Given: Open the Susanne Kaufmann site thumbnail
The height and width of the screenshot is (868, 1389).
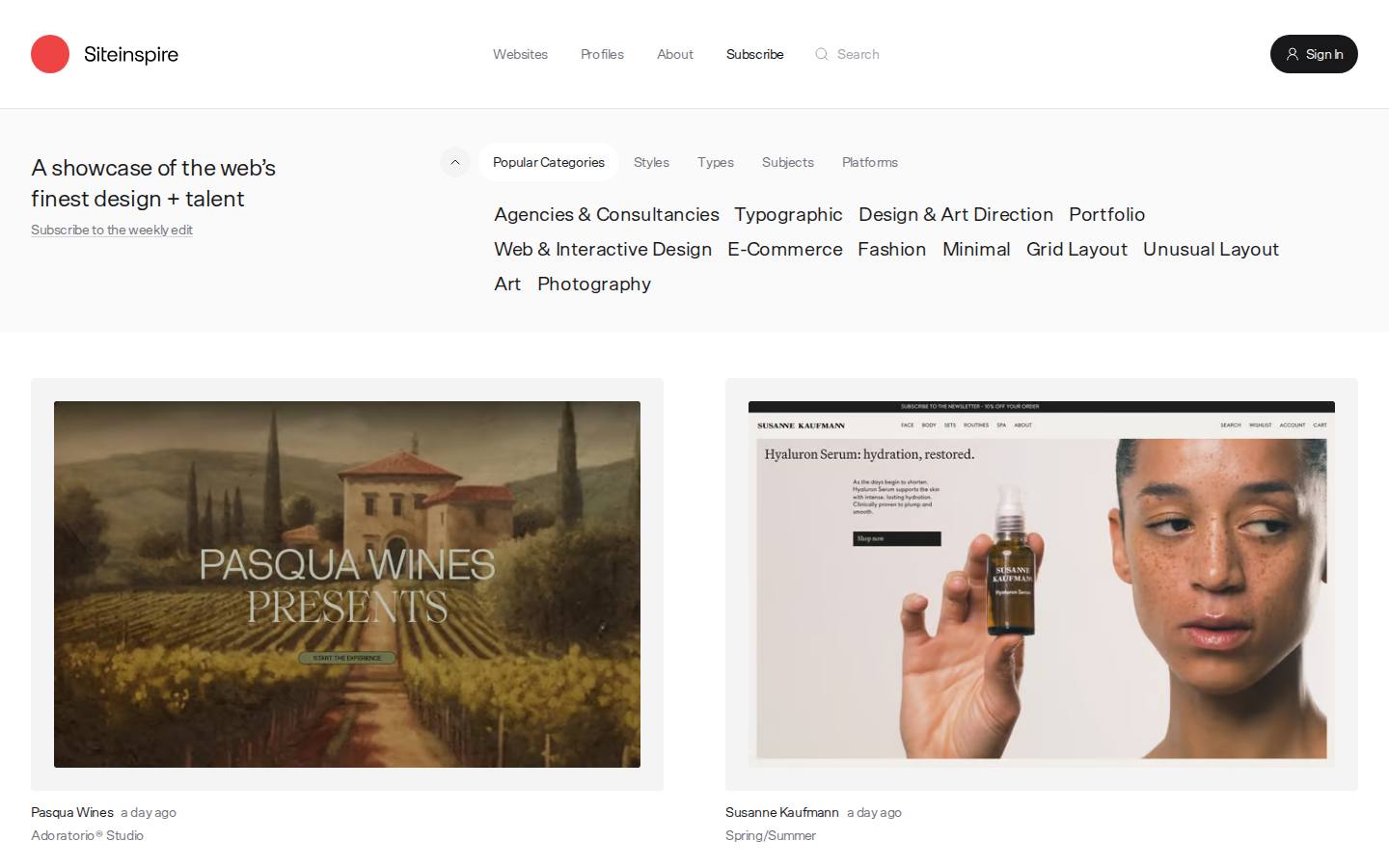Looking at the screenshot, I should coord(1042,584).
